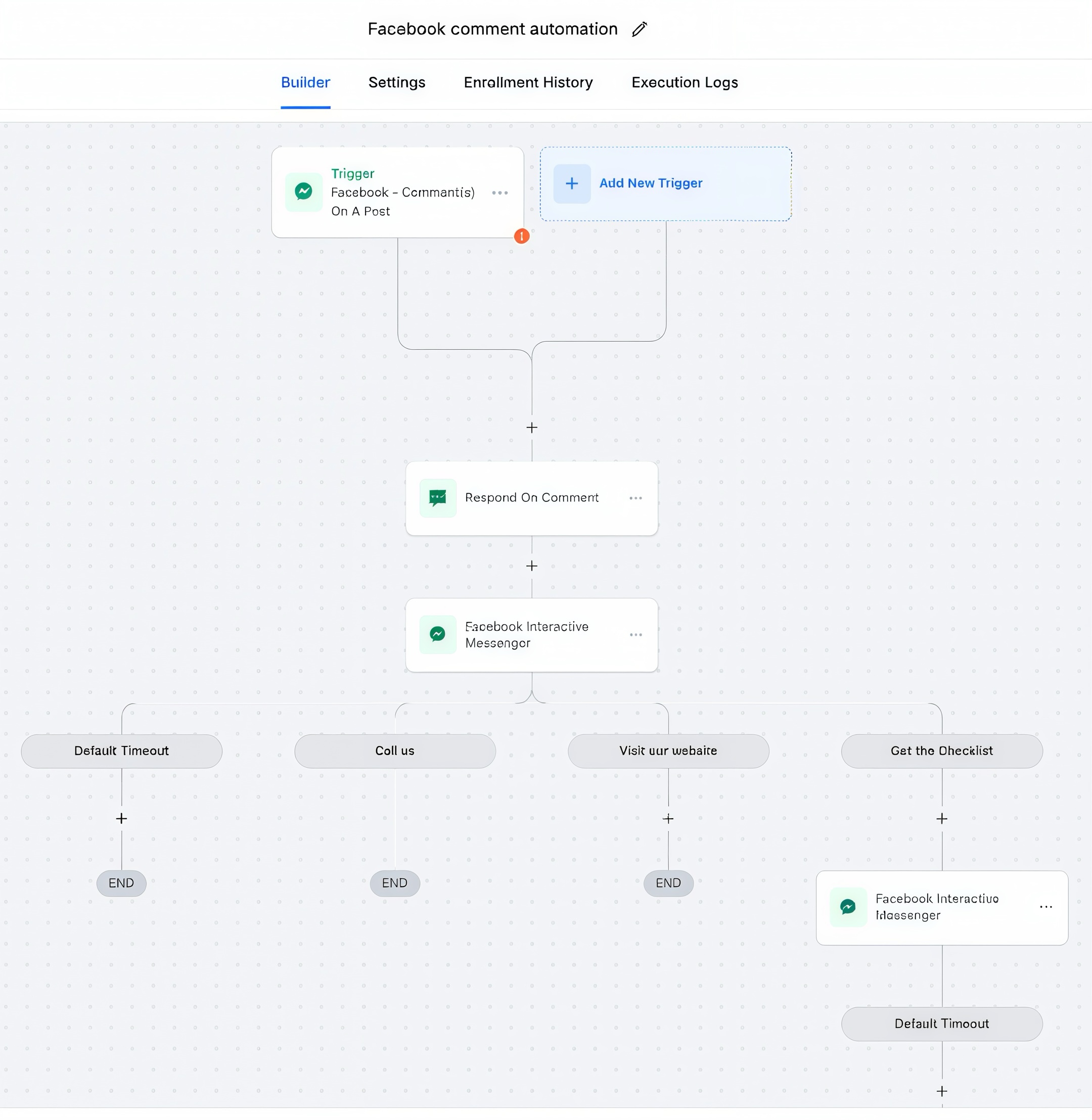
Task: Open the Enrollment History tab
Action: (x=528, y=82)
